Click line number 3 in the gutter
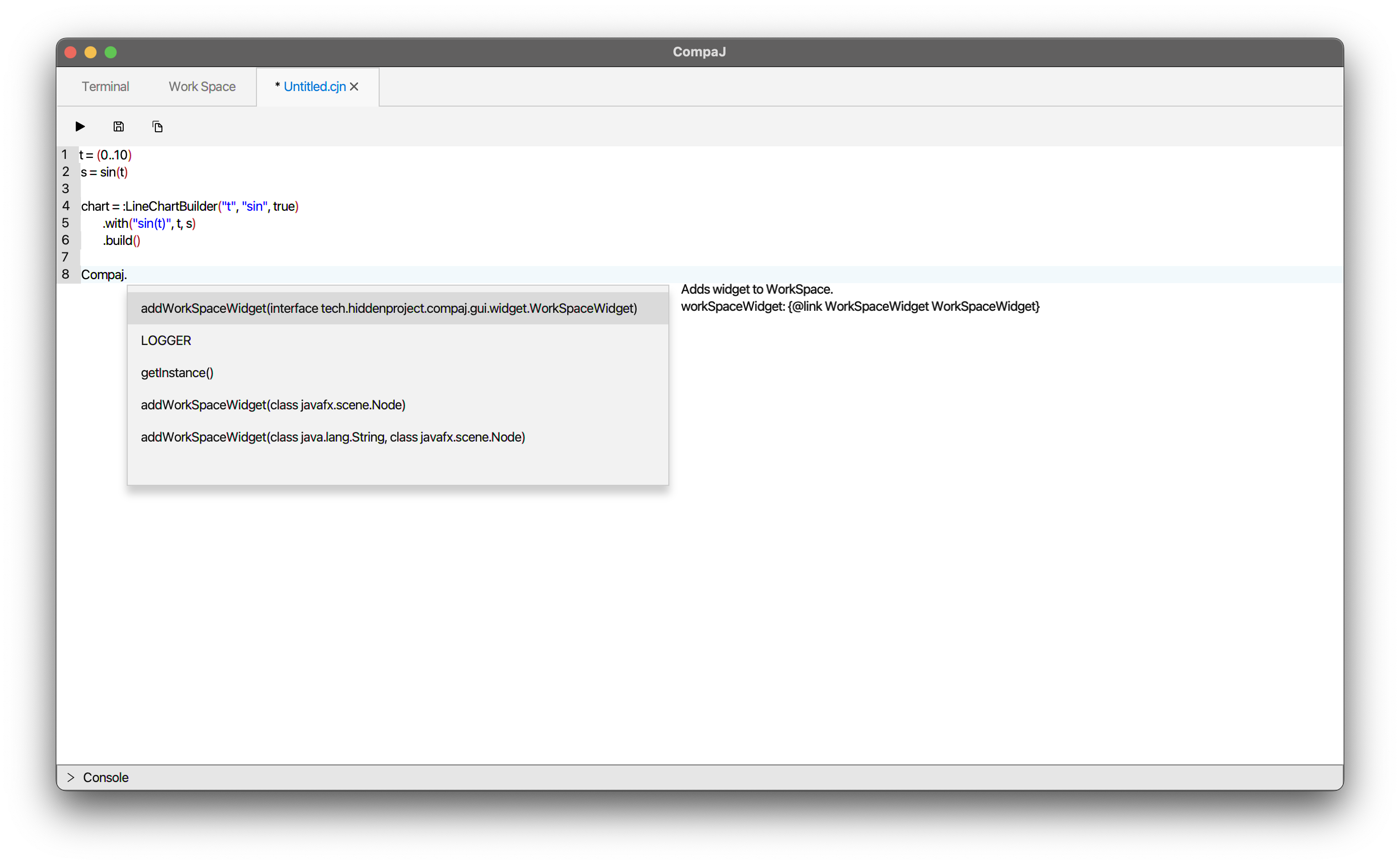 66,189
